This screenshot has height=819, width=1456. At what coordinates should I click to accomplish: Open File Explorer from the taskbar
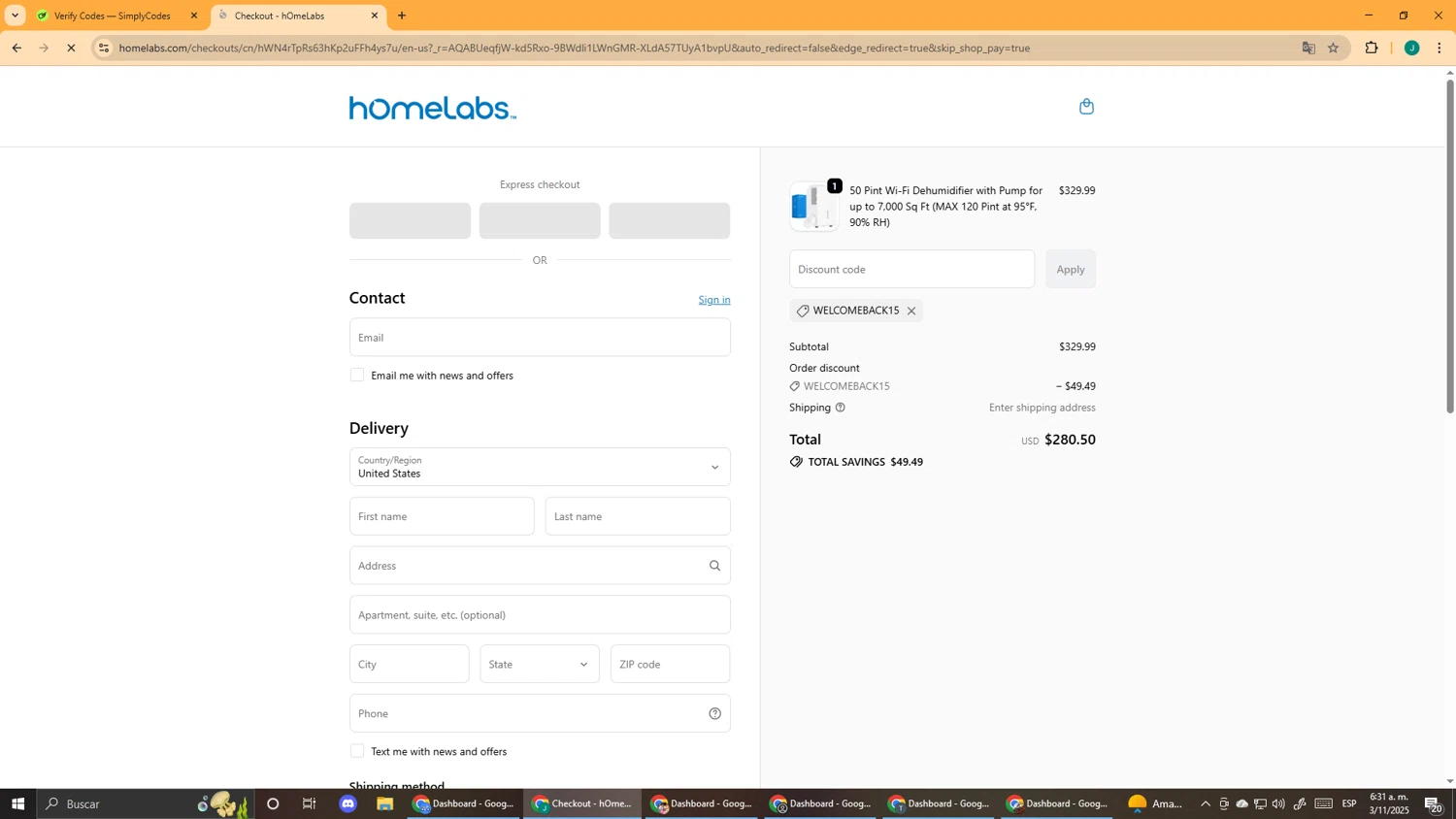pos(385,803)
